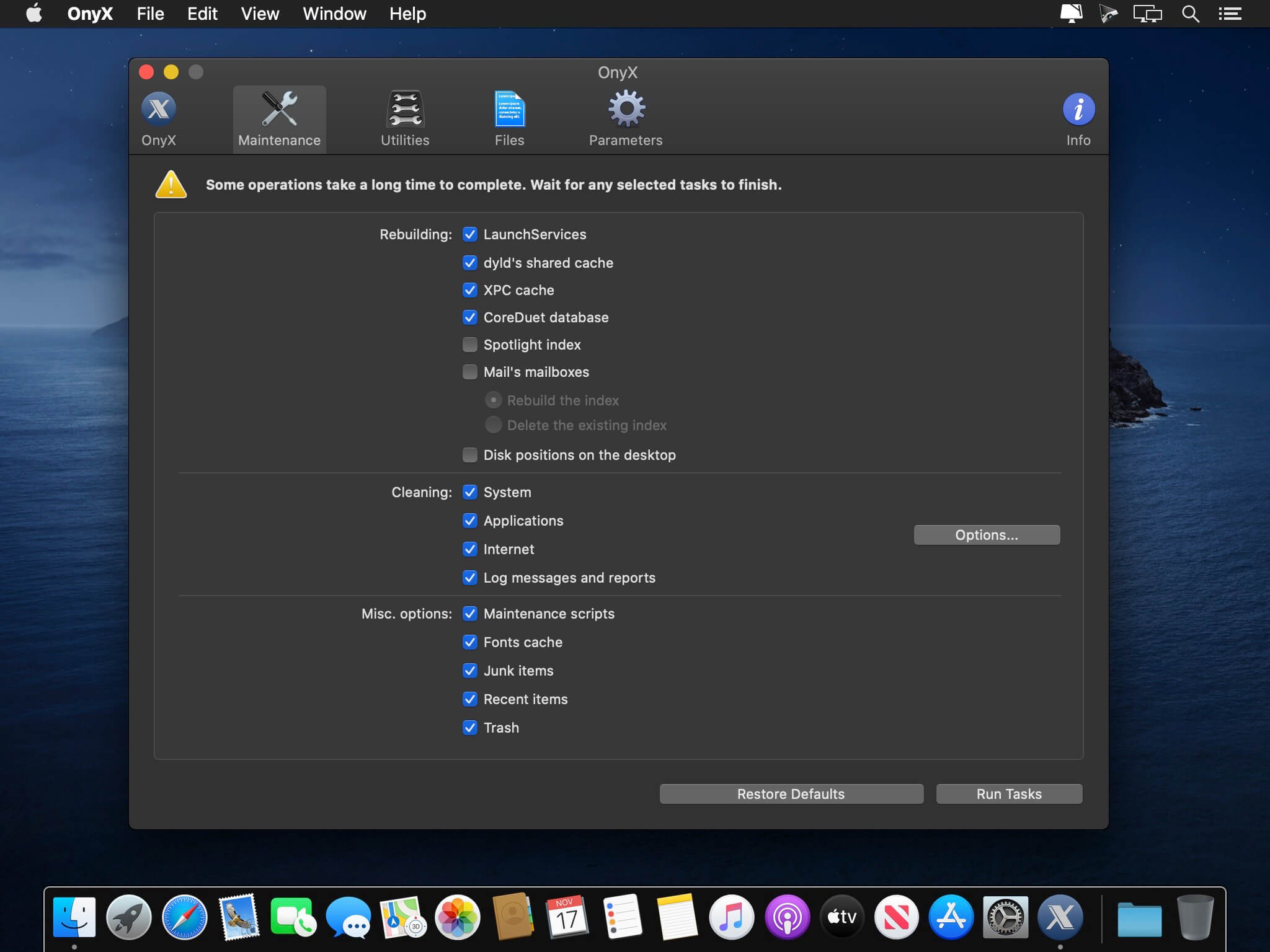Viewport: 1270px width, 952px height.
Task: Click the Run Tasks button
Action: (x=1009, y=794)
